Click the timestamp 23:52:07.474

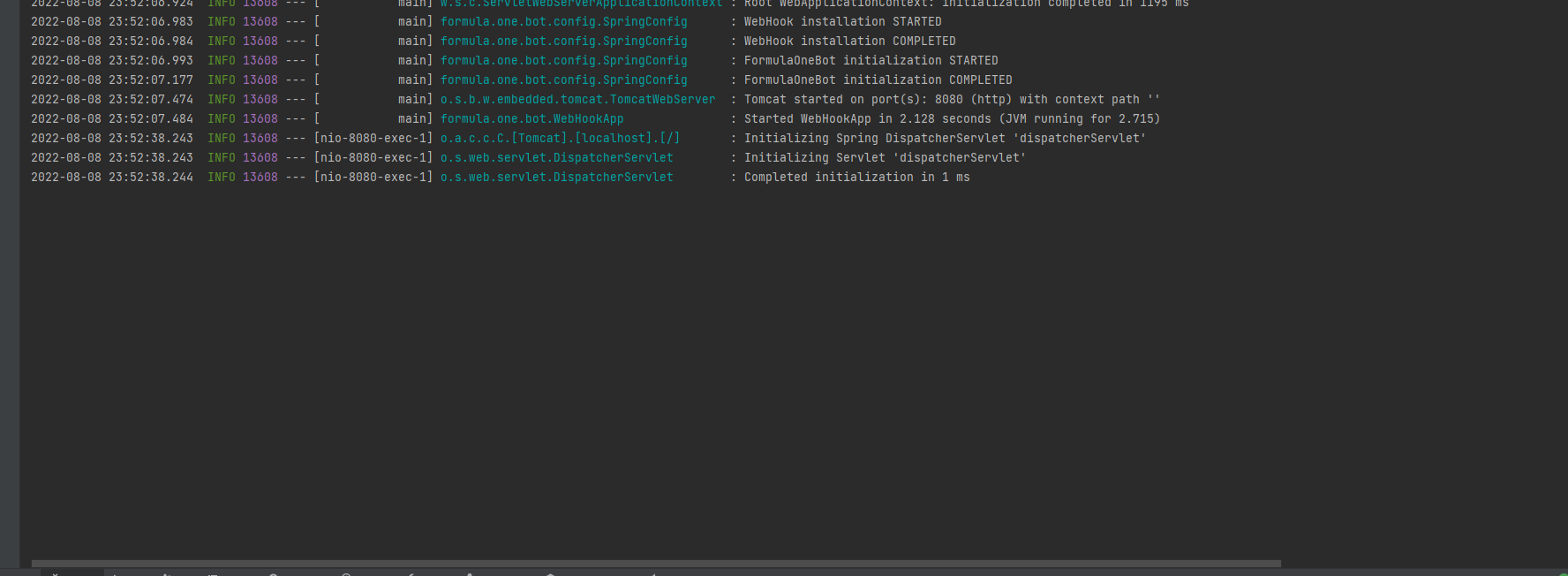coord(151,99)
